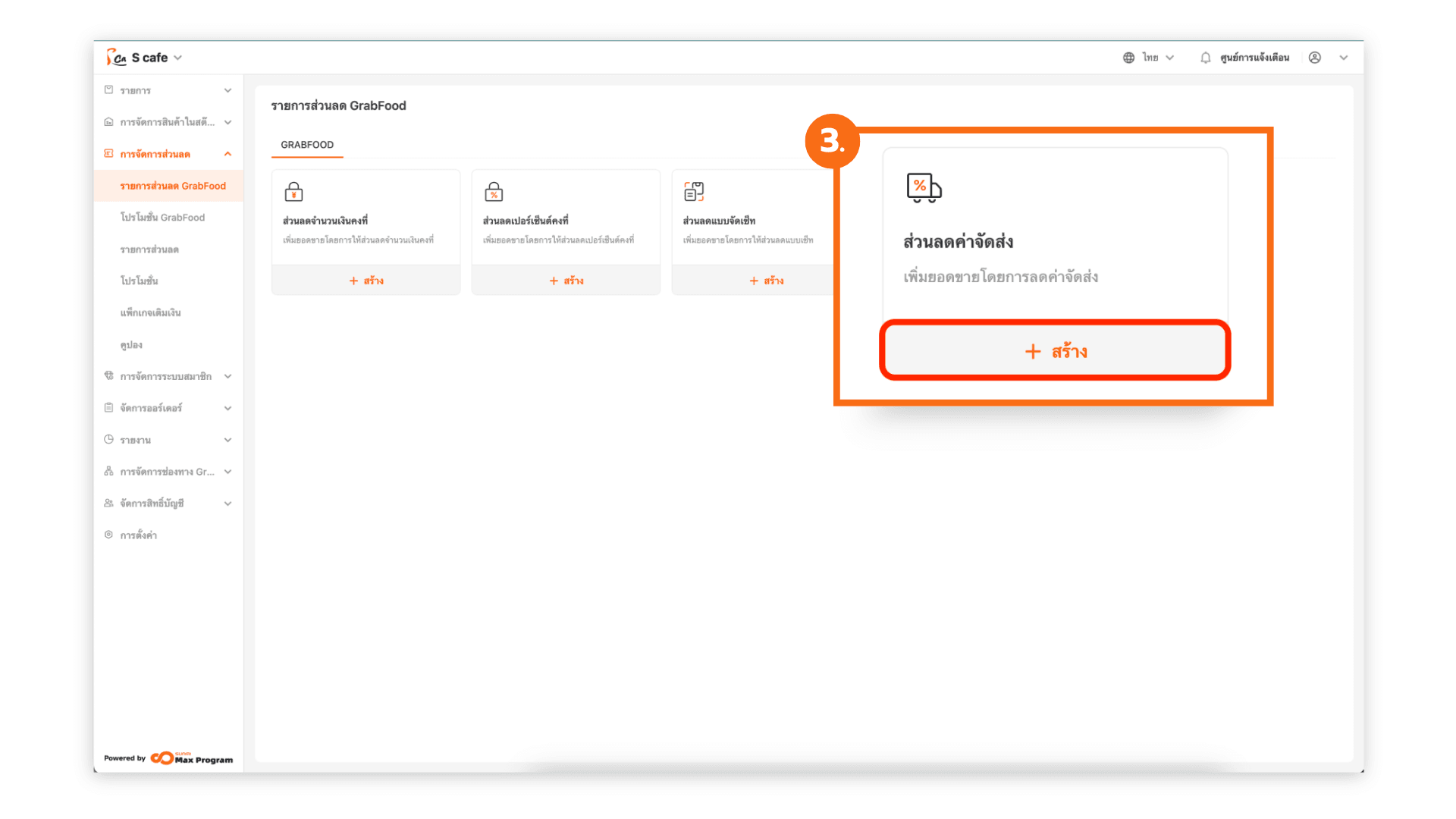Click สร้าง under ส่วนลดจำนวนเงินคงที่ card

click(366, 281)
